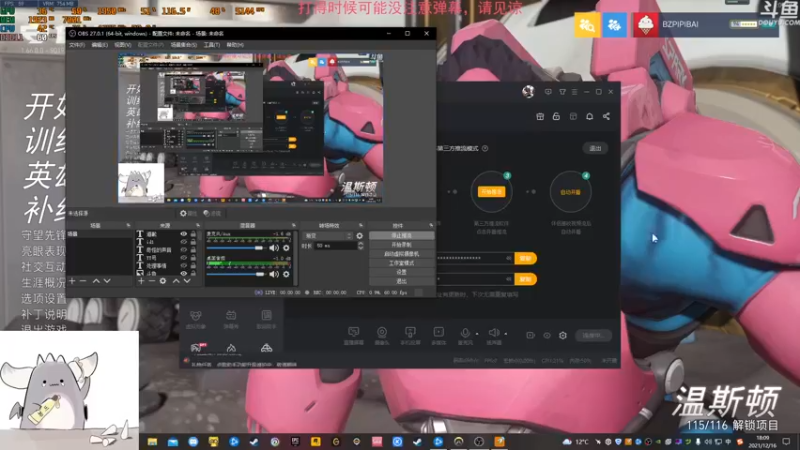The width and height of the screenshot is (800, 450).
Task: Click 停止推流 in OBS Controls
Action: pos(402,236)
